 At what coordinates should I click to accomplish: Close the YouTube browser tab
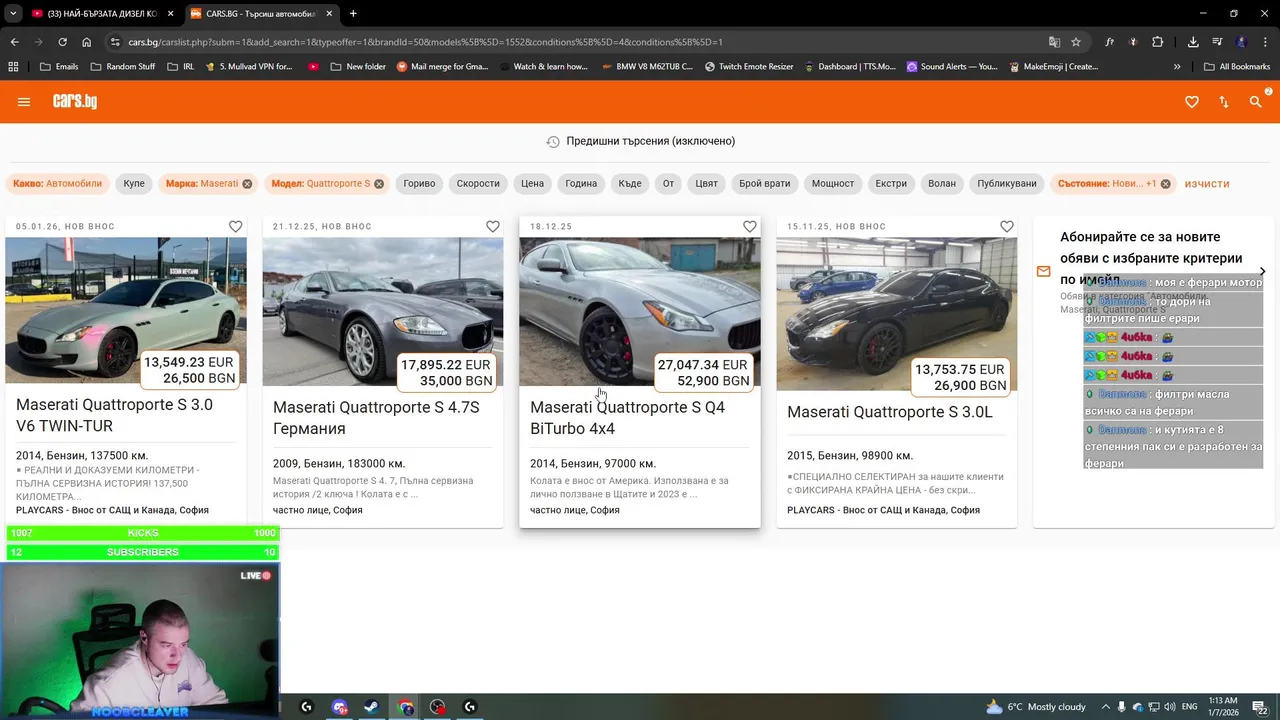170,14
